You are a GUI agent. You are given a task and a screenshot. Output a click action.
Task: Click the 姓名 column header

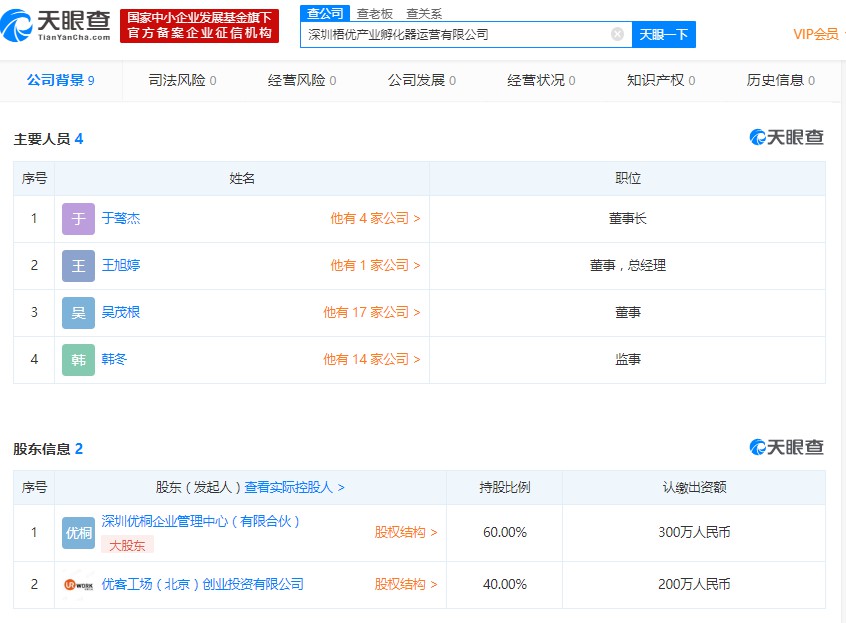coord(242,179)
